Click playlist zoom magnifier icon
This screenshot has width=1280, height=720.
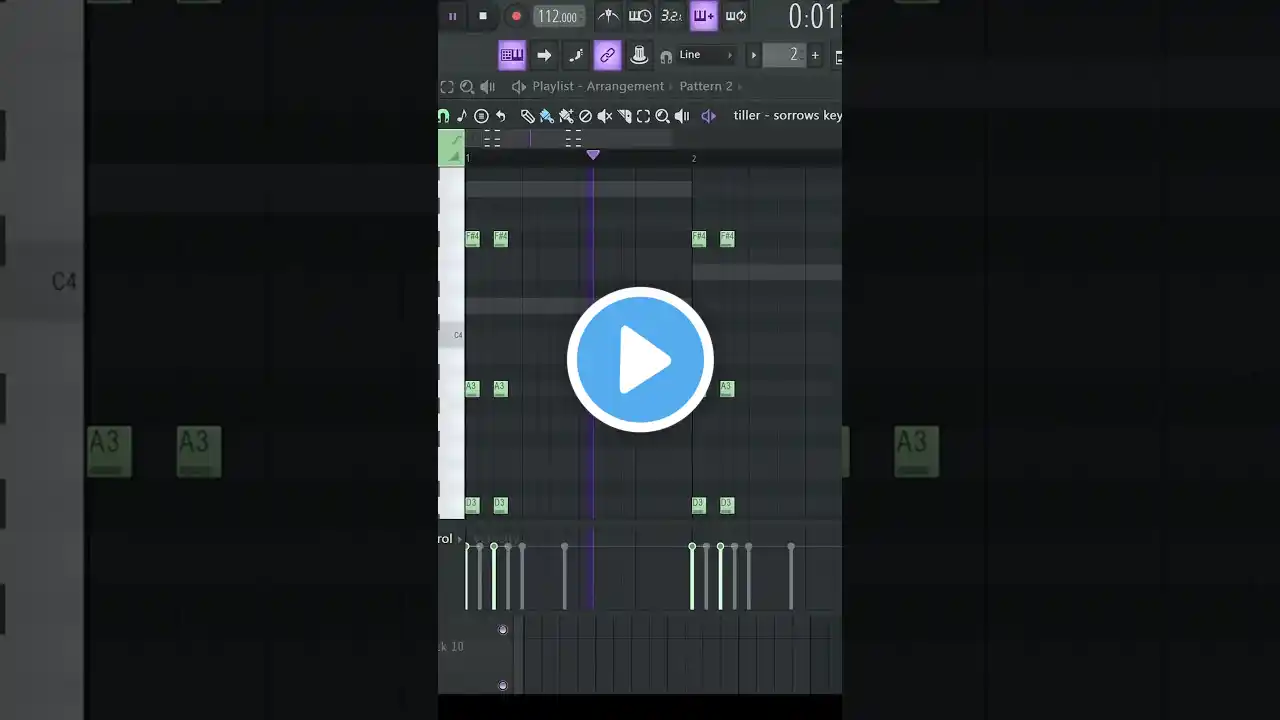click(x=467, y=87)
